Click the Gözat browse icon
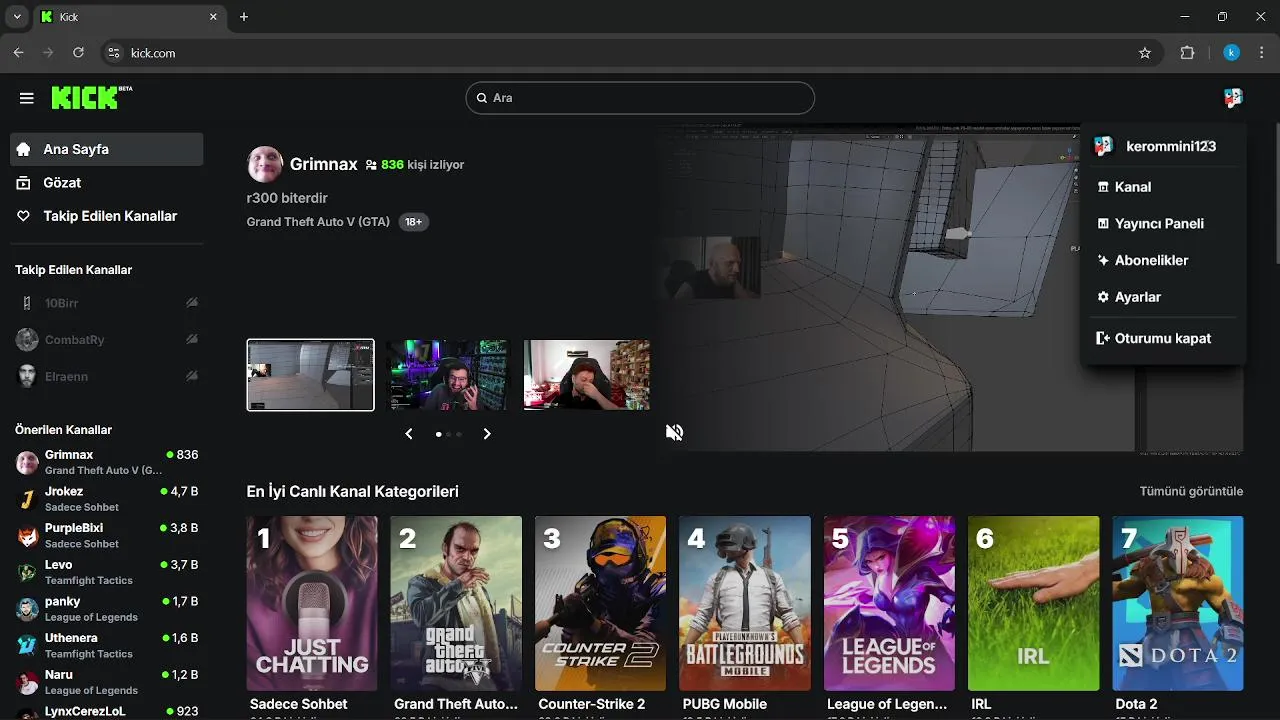The height and width of the screenshot is (720, 1280). click(x=24, y=183)
